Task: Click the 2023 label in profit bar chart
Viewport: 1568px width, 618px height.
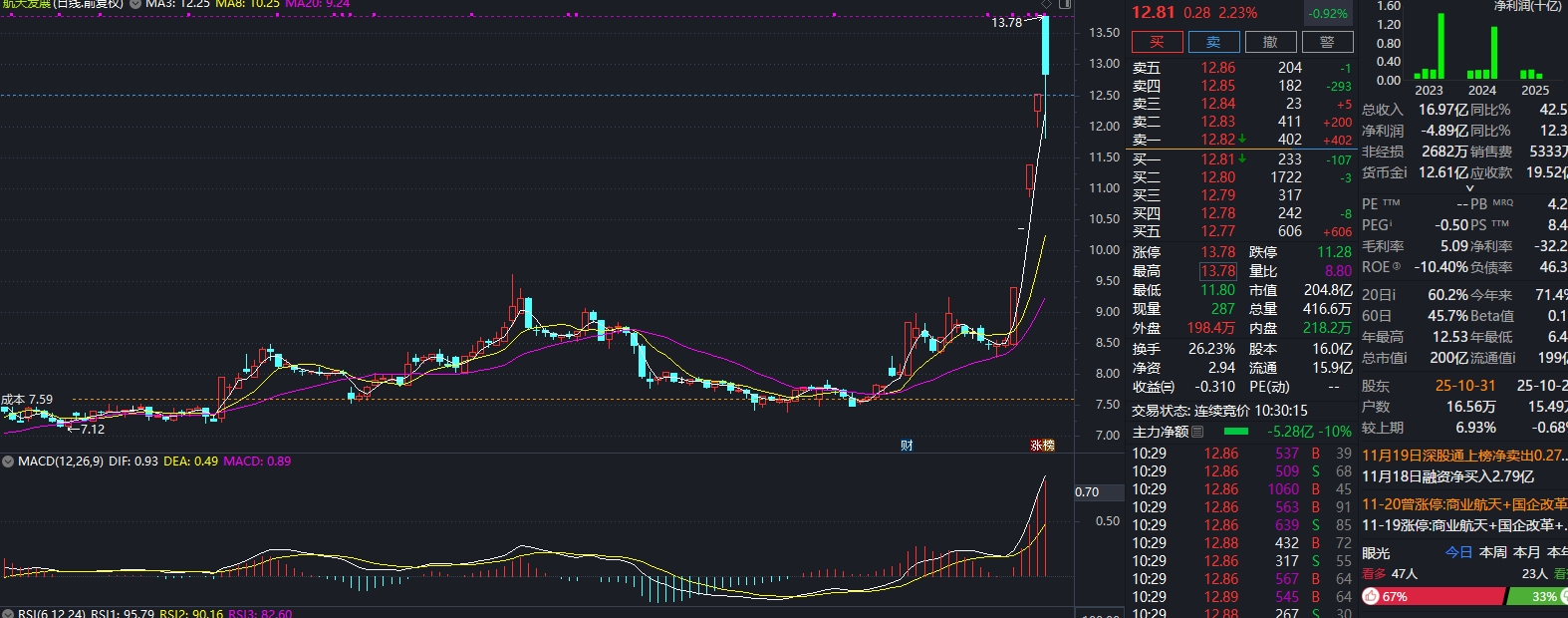Action: 1429,90
